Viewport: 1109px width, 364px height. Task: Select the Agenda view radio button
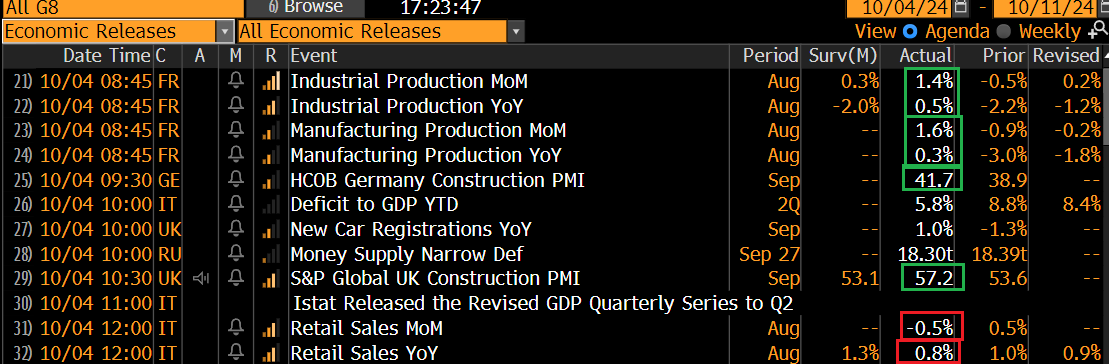tap(910, 31)
